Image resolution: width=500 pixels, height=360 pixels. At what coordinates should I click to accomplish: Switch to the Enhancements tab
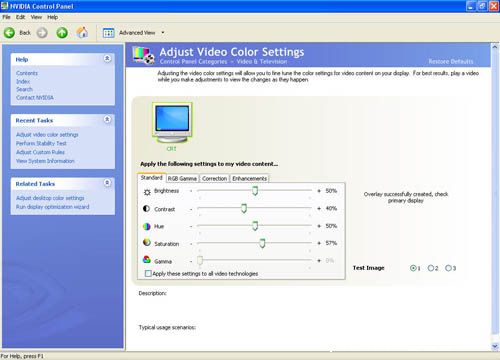(x=250, y=179)
